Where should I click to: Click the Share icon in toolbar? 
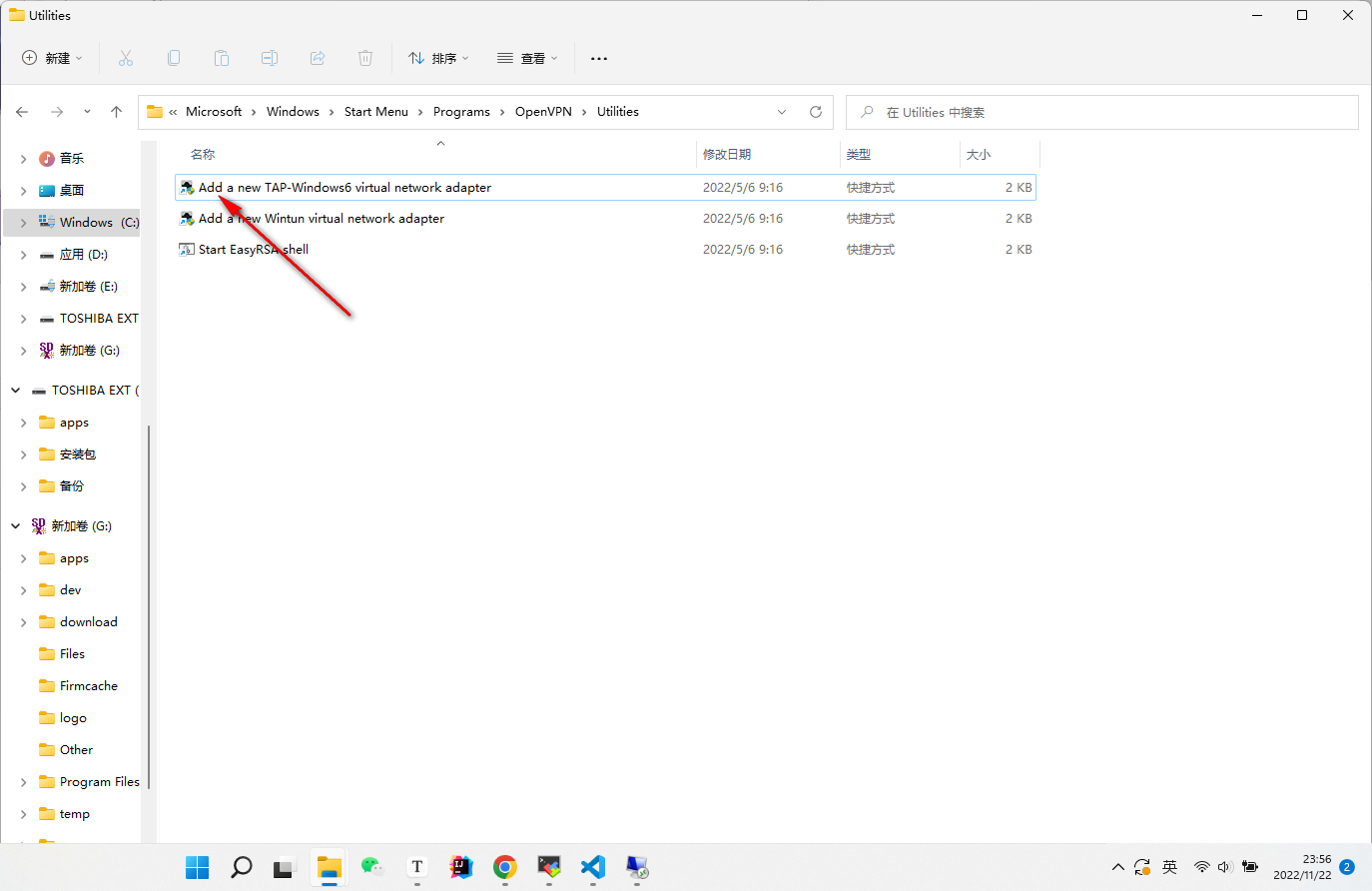coord(318,58)
